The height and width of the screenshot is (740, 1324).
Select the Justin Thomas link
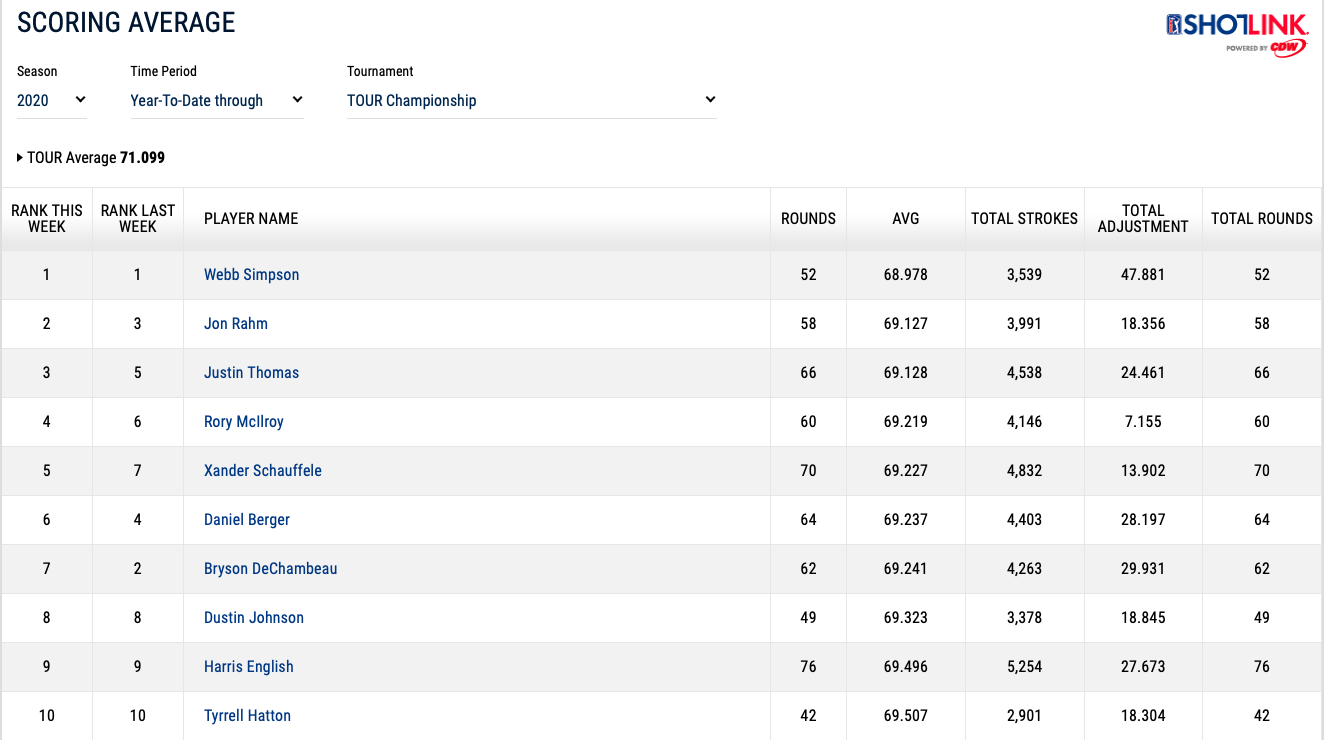251,373
